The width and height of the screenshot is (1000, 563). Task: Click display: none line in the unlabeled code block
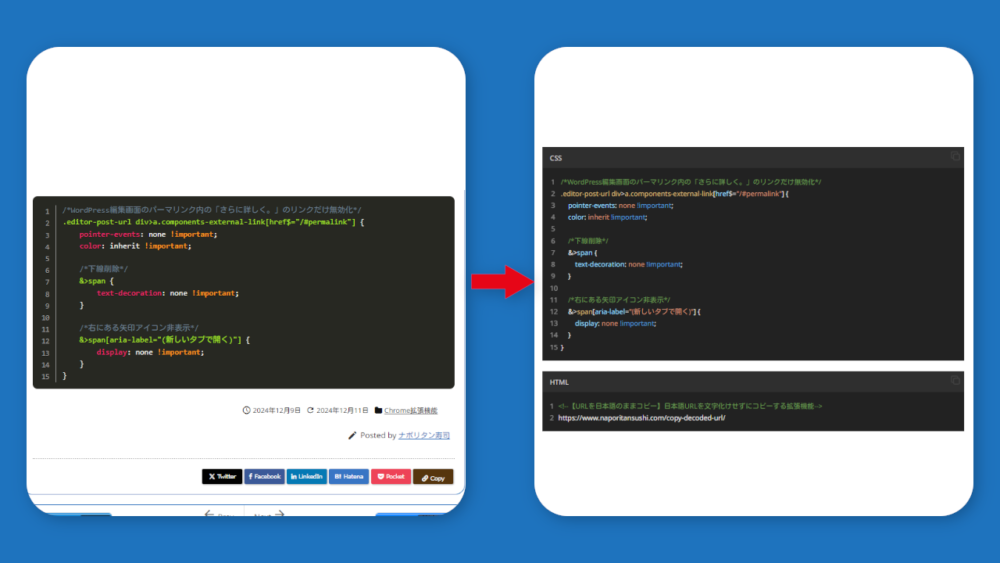click(151, 352)
